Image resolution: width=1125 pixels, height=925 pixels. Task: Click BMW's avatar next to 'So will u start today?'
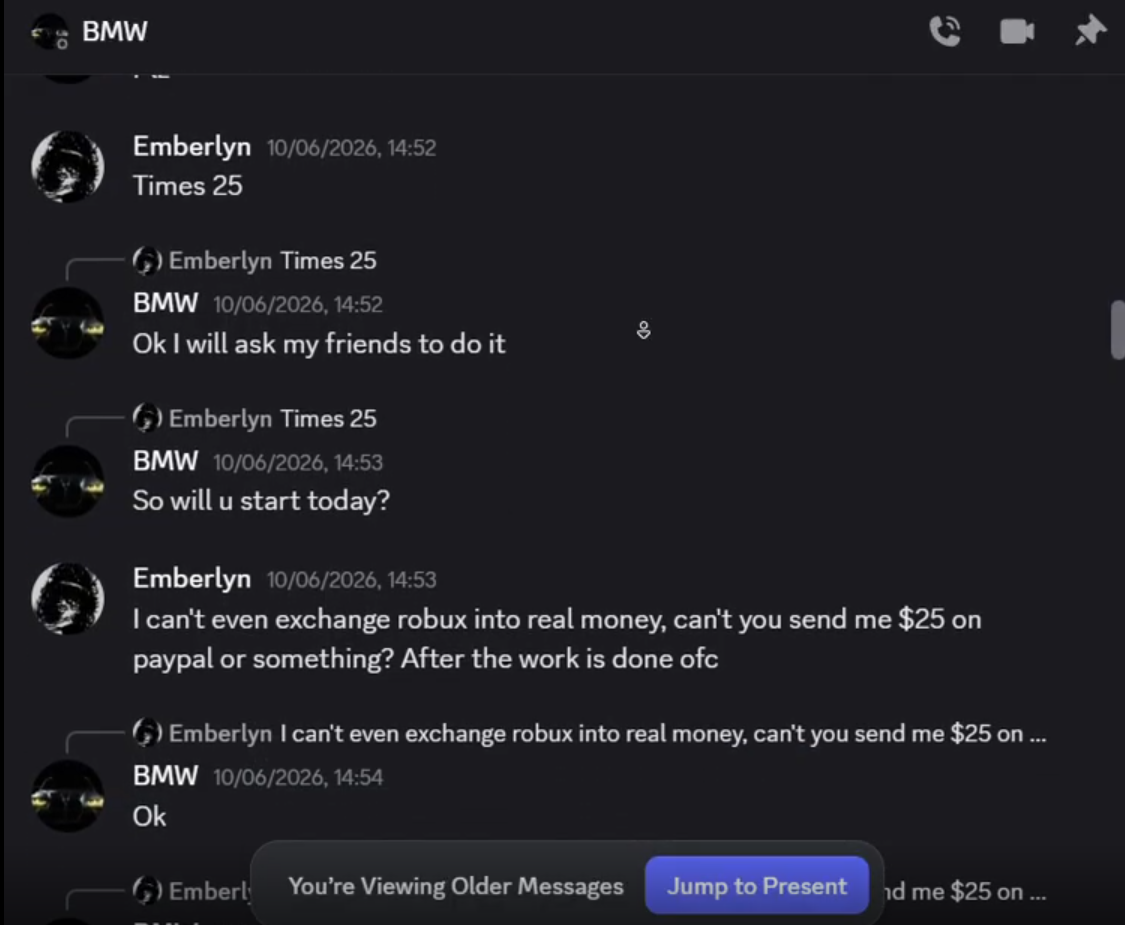[67, 481]
